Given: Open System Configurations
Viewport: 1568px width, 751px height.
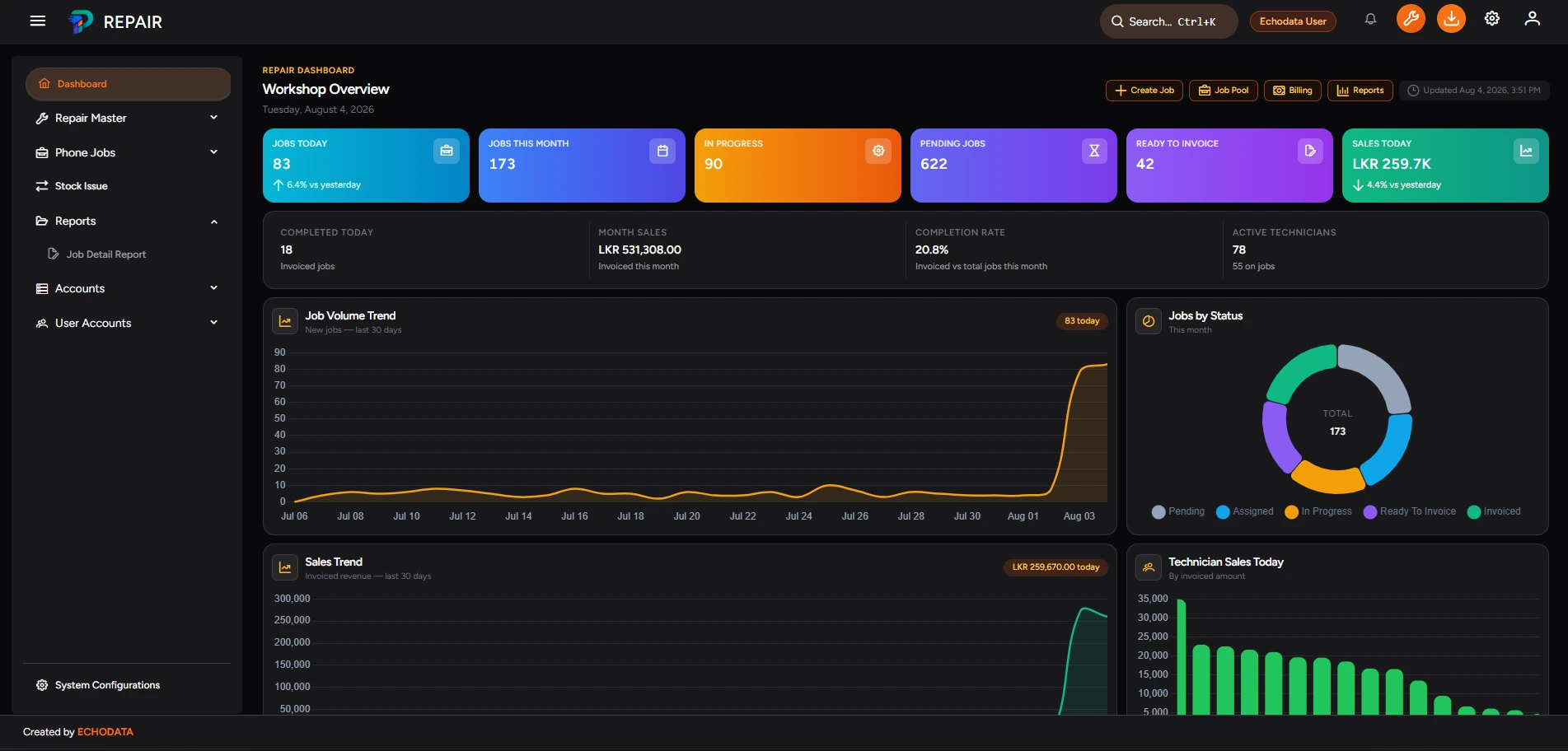Looking at the screenshot, I should point(128,685).
